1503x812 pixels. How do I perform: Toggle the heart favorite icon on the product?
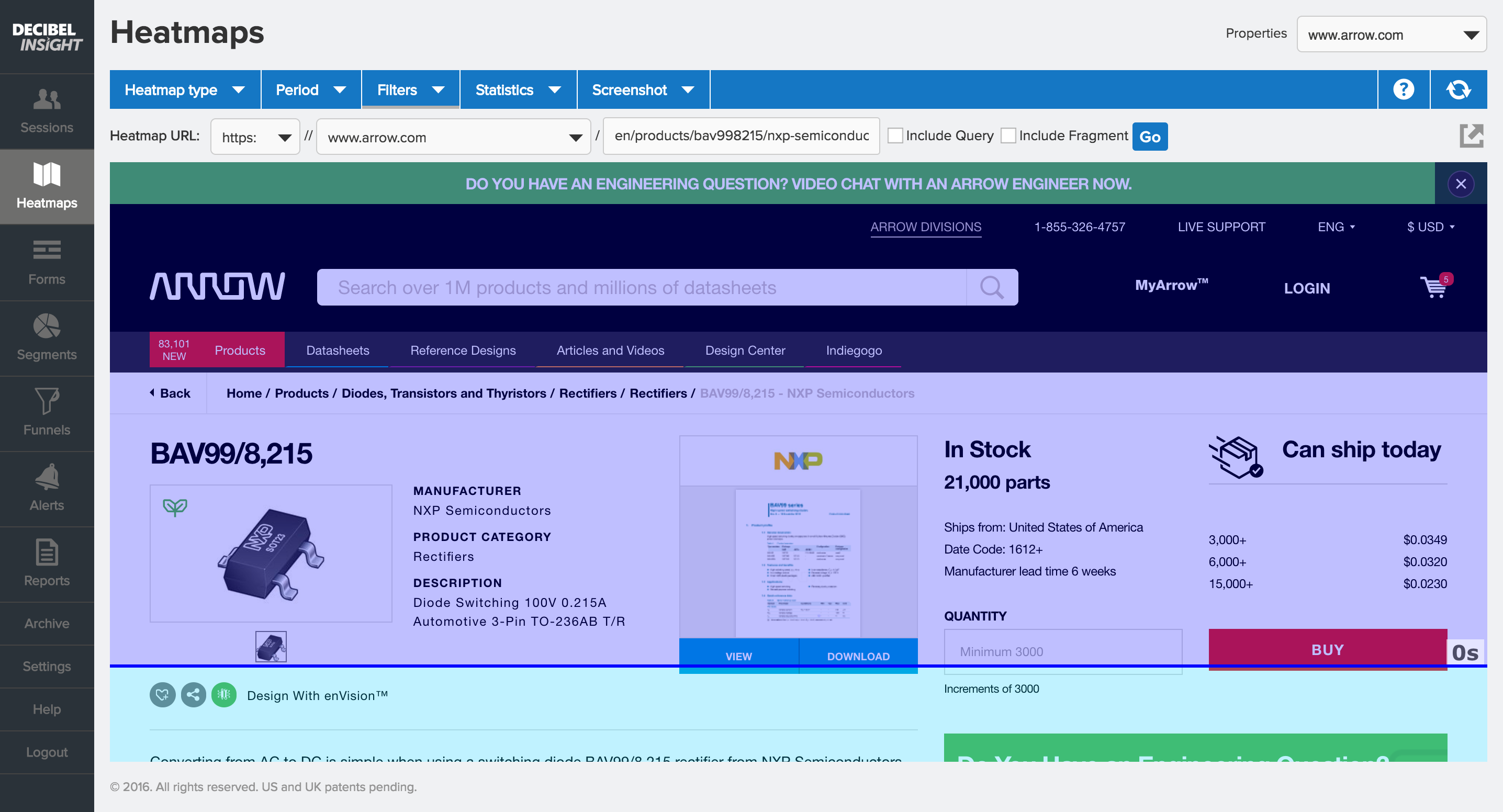(162, 695)
